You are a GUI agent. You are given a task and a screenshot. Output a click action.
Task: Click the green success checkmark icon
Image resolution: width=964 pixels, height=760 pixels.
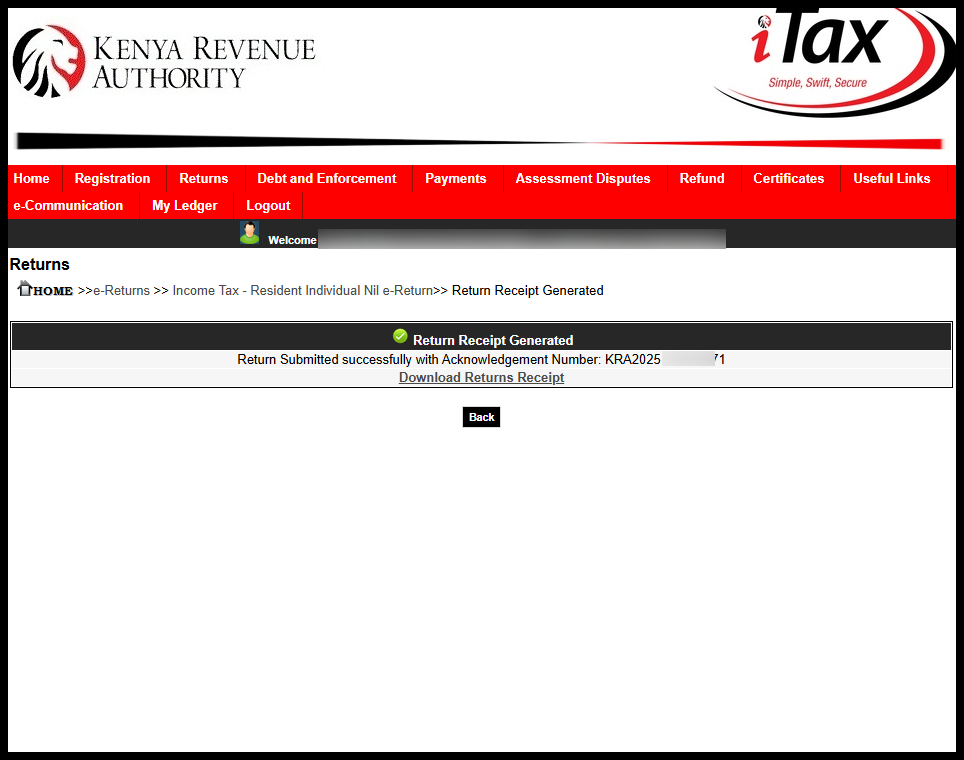click(400, 336)
